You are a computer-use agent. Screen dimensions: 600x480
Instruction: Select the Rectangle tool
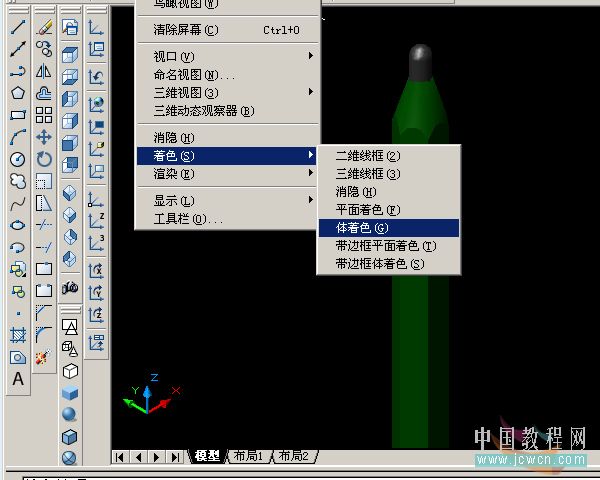click(18, 115)
